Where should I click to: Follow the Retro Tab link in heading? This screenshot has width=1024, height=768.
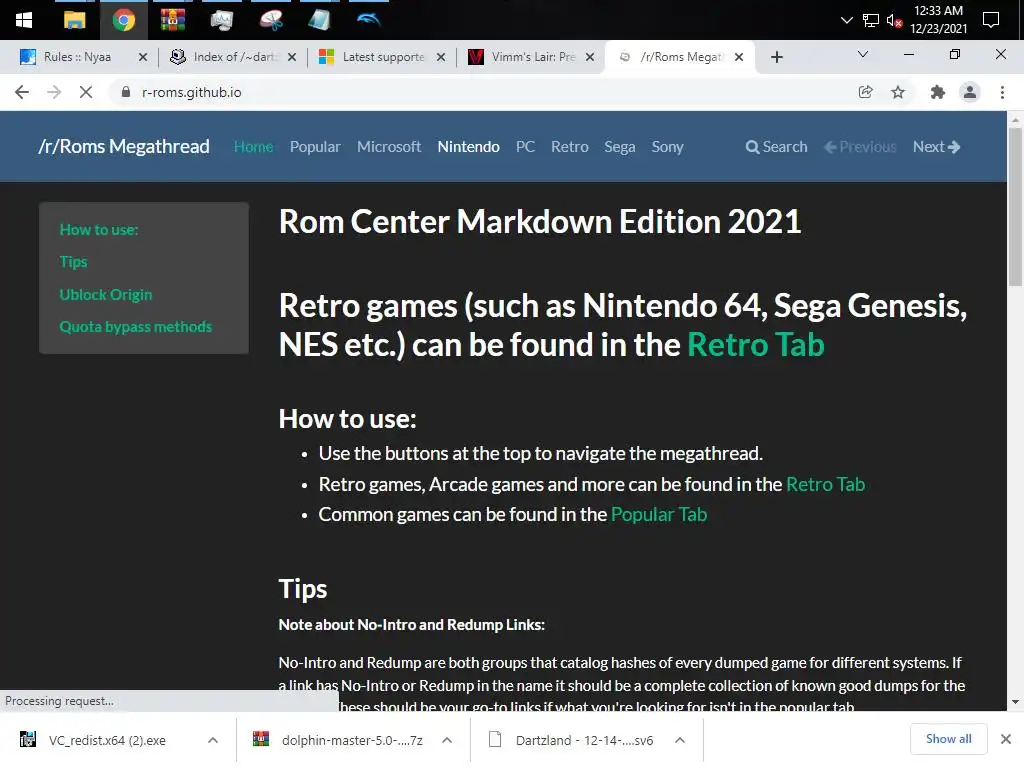tap(756, 344)
